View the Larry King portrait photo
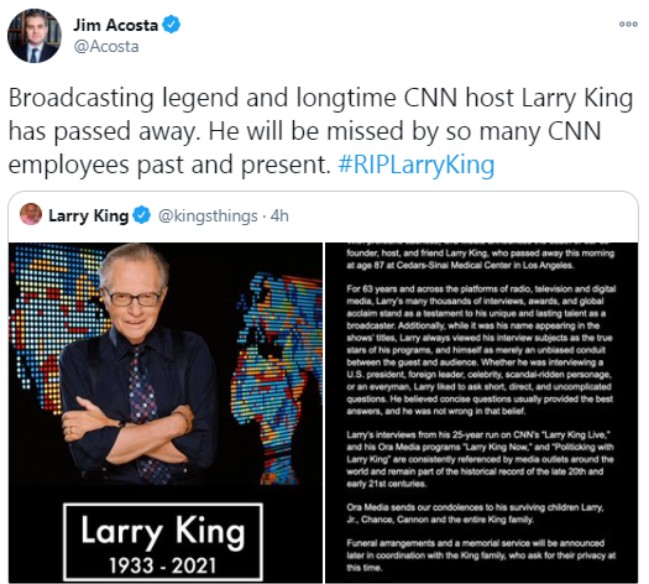The width and height of the screenshot is (649, 584). pyautogui.click(x=165, y=413)
